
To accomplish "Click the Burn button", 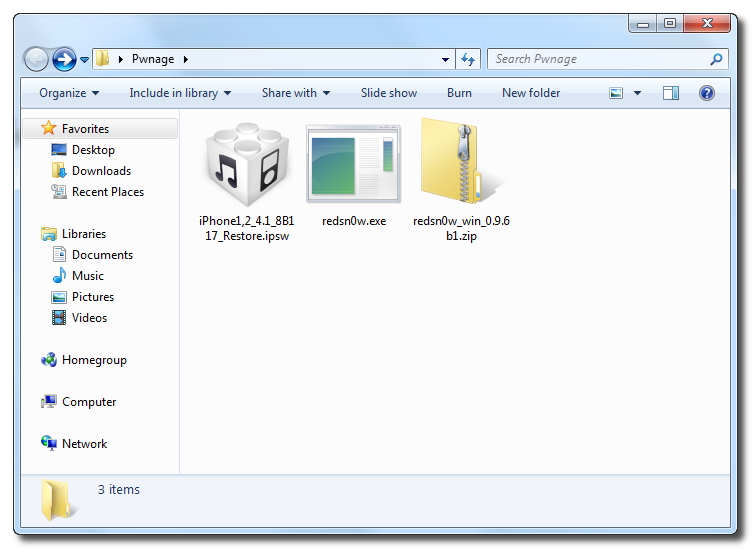I will coord(459,93).
